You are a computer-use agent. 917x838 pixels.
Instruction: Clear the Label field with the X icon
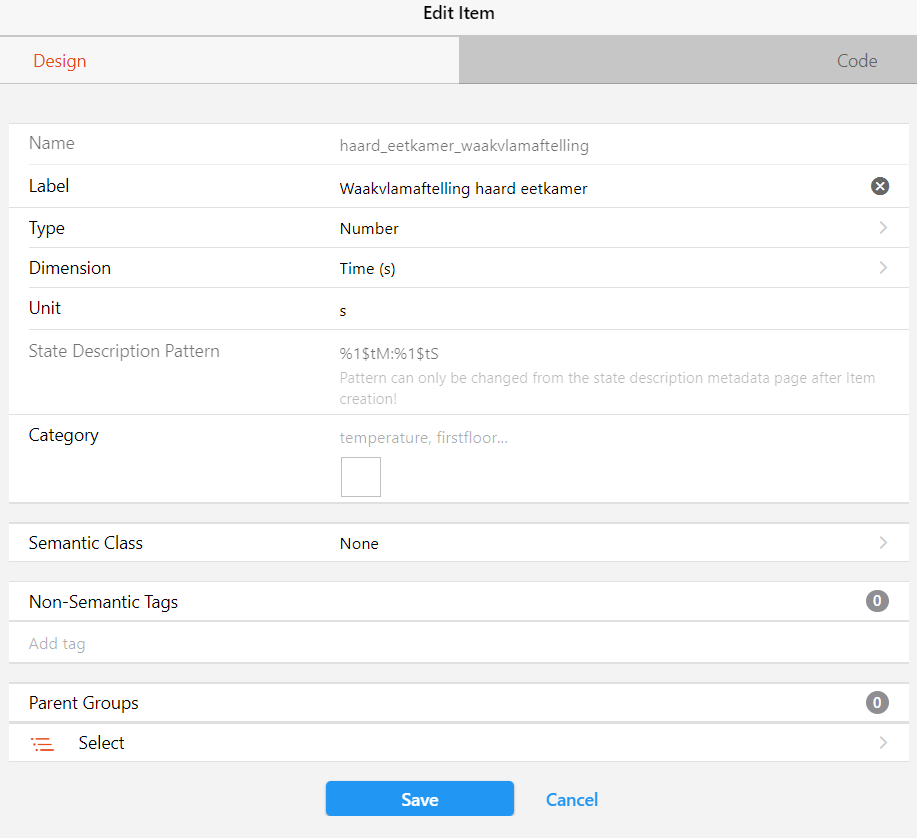879,186
